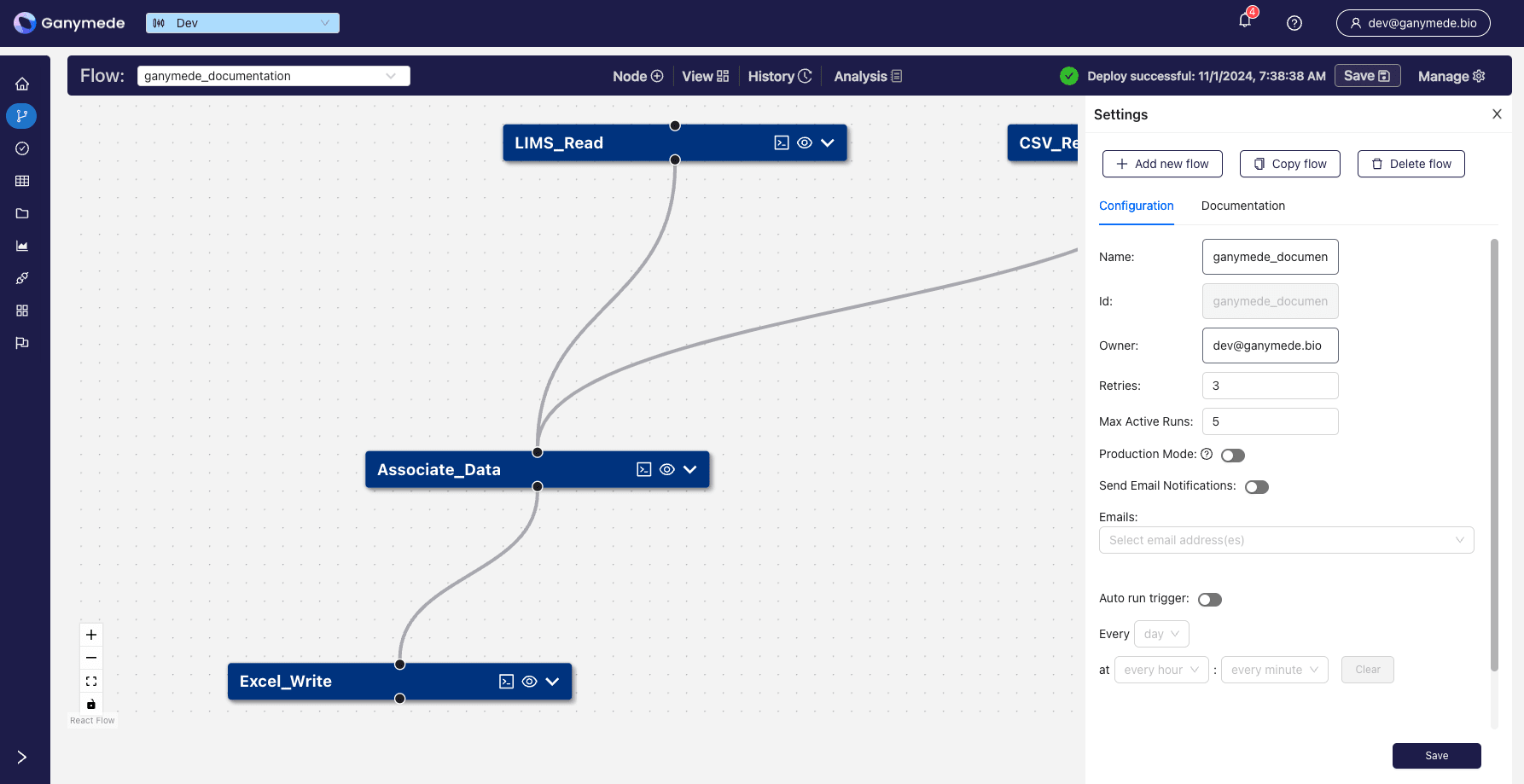The width and height of the screenshot is (1524, 784).
Task: Open the Excel_Write node terminal icon
Action: click(507, 681)
